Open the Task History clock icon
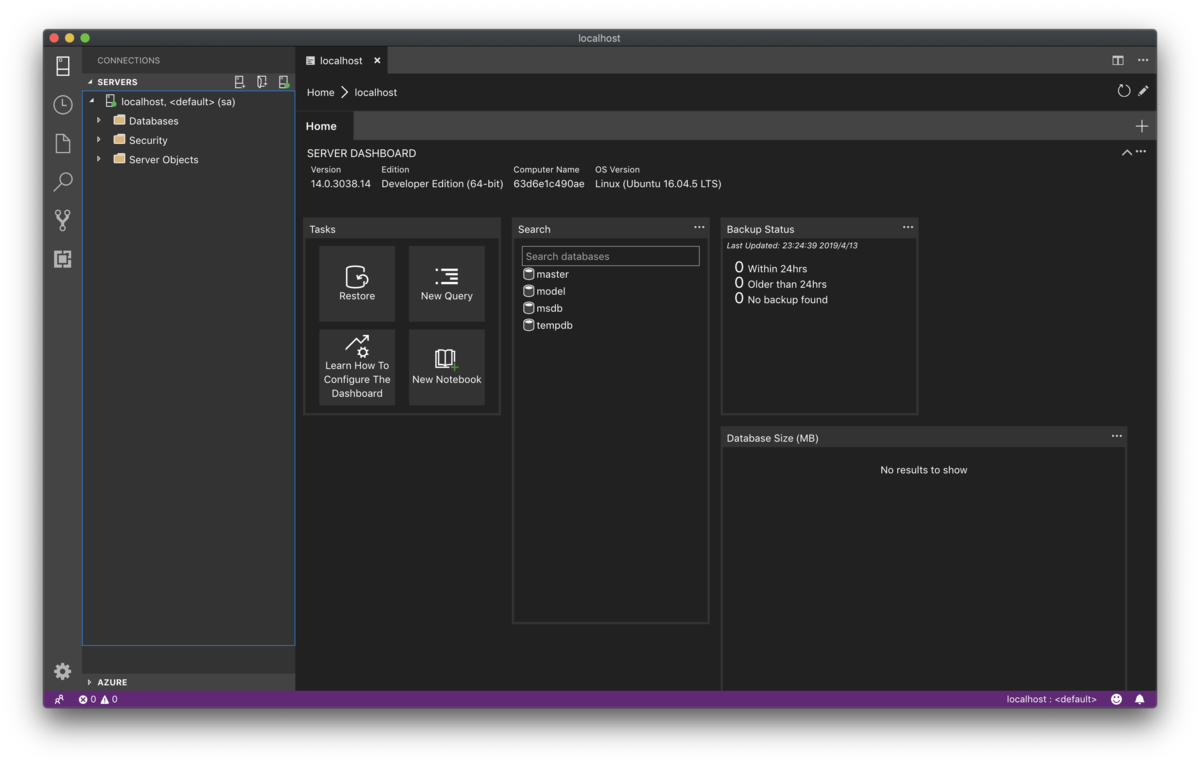Viewport: 1200px width, 765px height. pyautogui.click(x=63, y=105)
